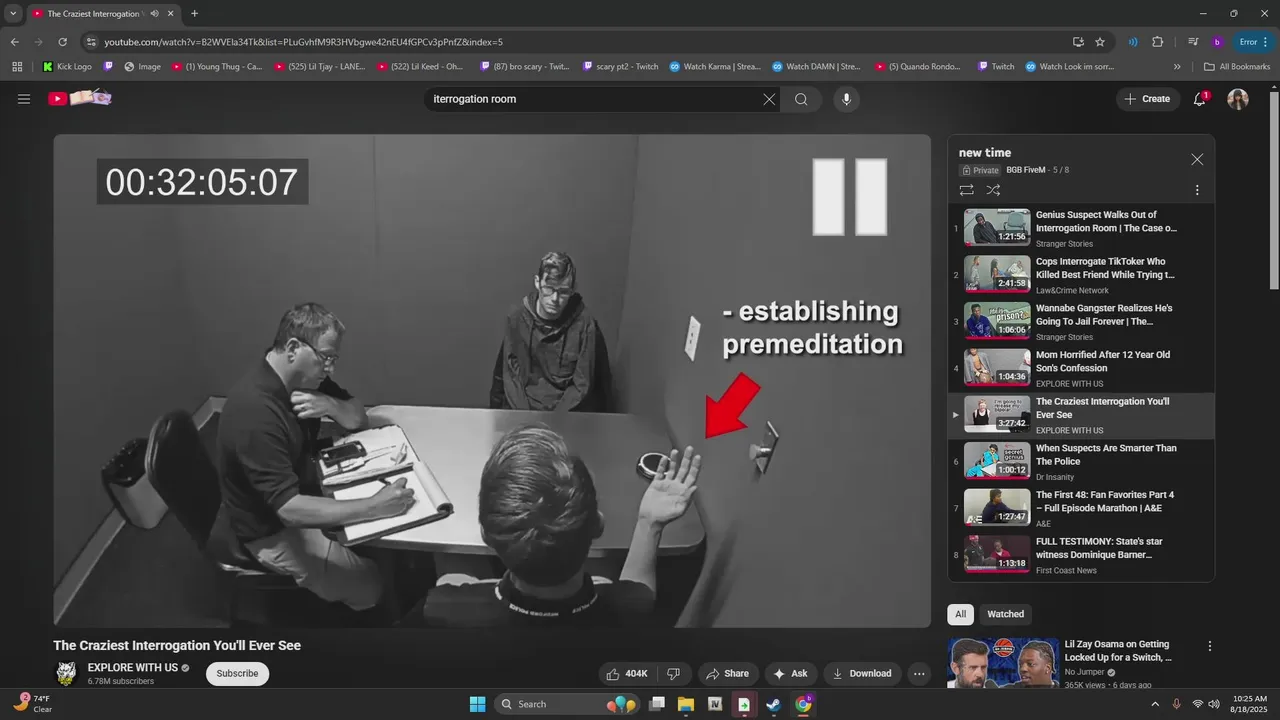The image size is (1280, 720).
Task: Share the video
Action: [x=727, y=674]
